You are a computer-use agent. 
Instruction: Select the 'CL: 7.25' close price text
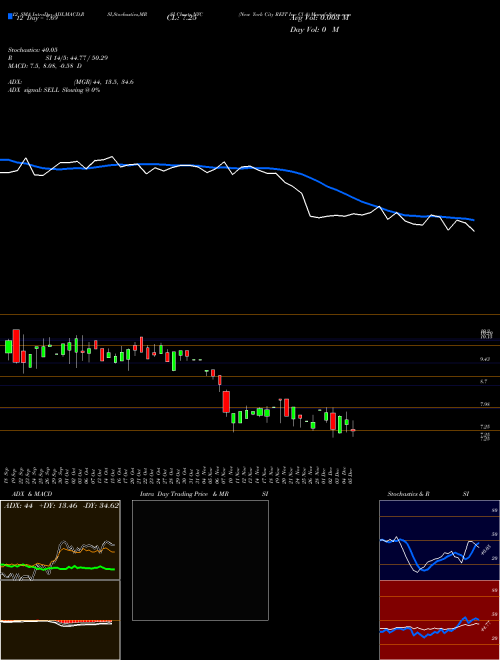coord(182,19)
